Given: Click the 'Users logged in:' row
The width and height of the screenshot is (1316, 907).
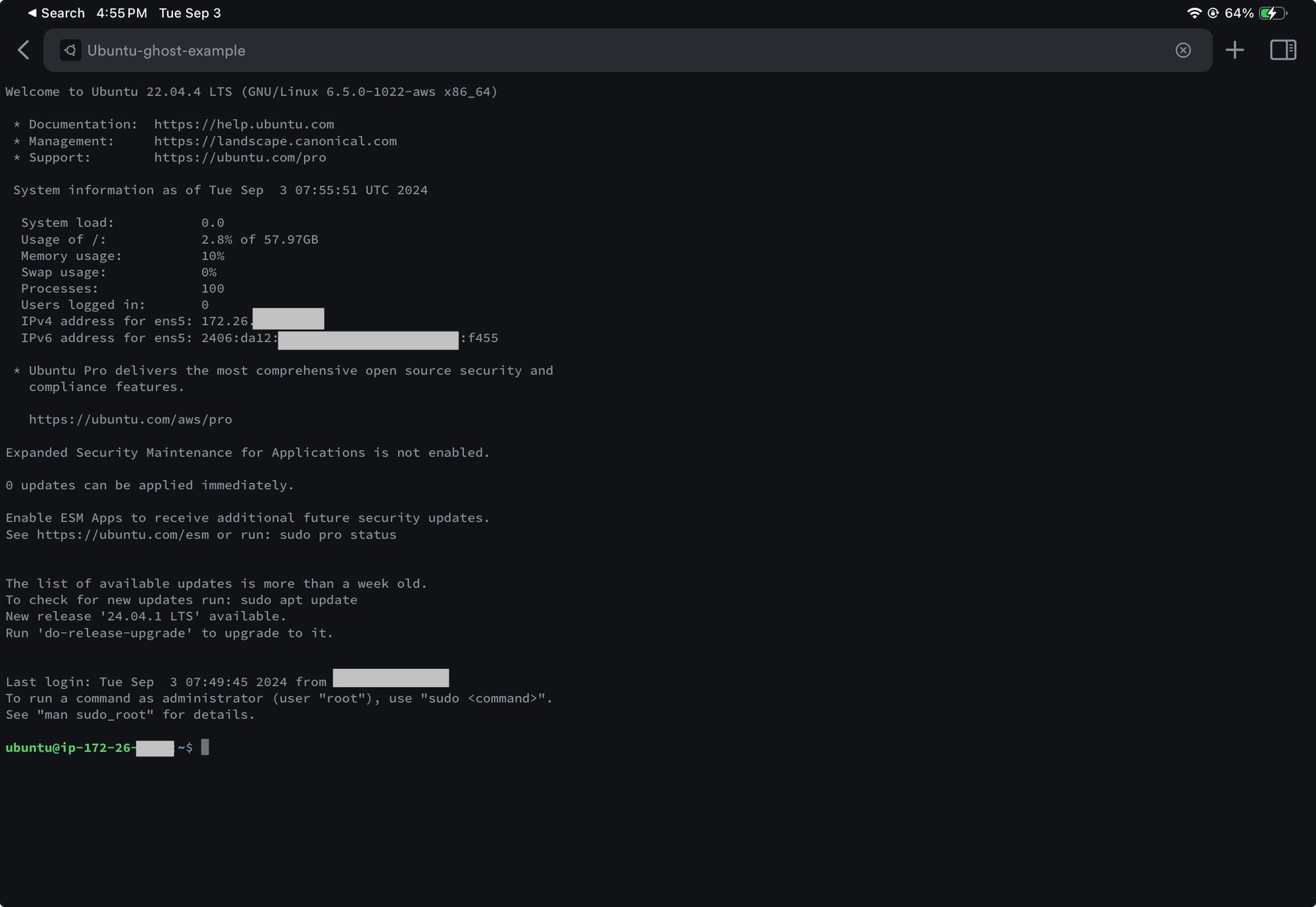Looking at the screenshot, I should (114, 305).
